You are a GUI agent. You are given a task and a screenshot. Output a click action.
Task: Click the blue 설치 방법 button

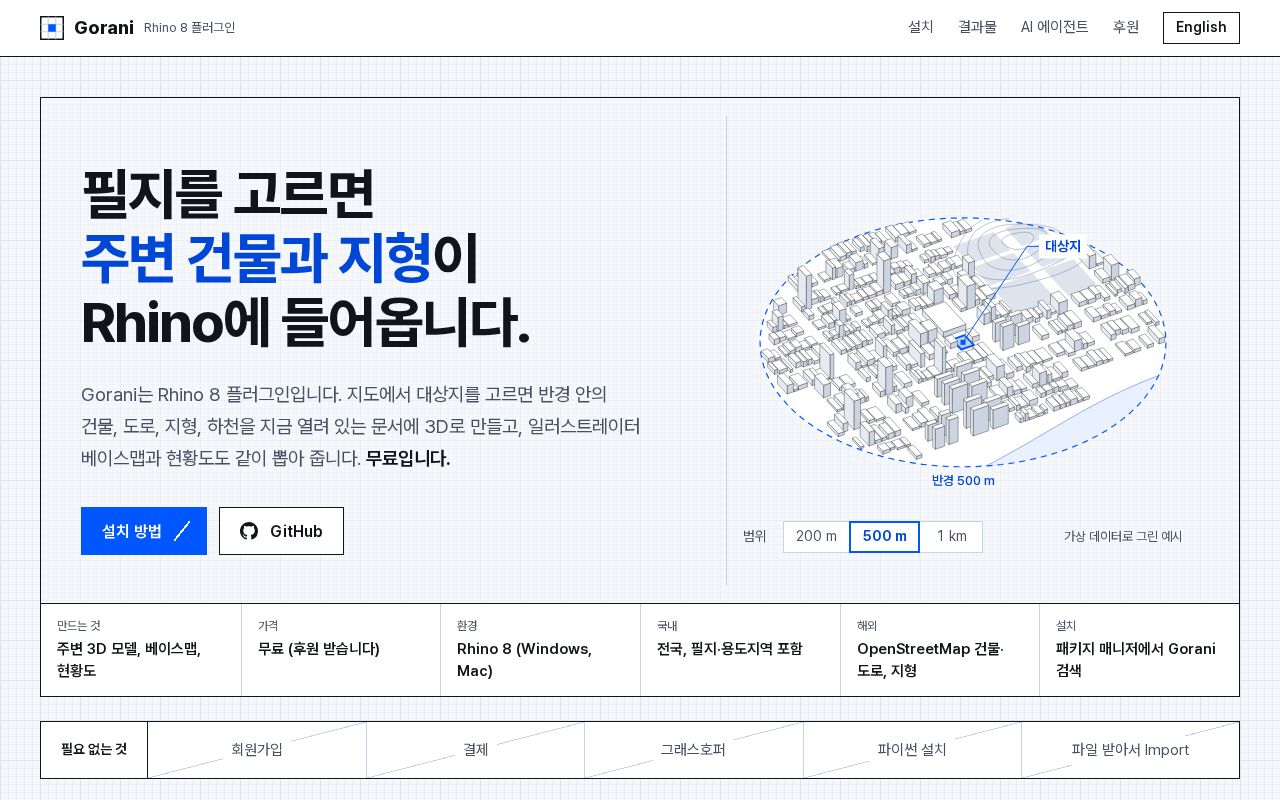(x=144, y=531)
